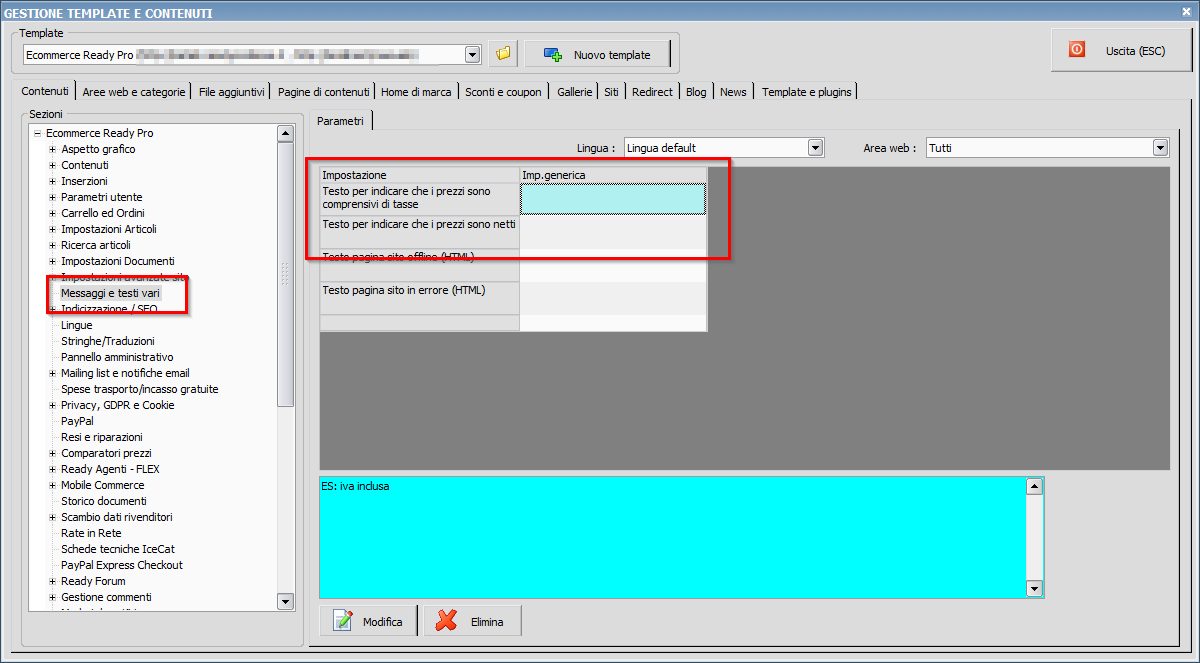Expand the Parametri utente tree node
The height and width of the screenshot is (663, 1200).
53,197
